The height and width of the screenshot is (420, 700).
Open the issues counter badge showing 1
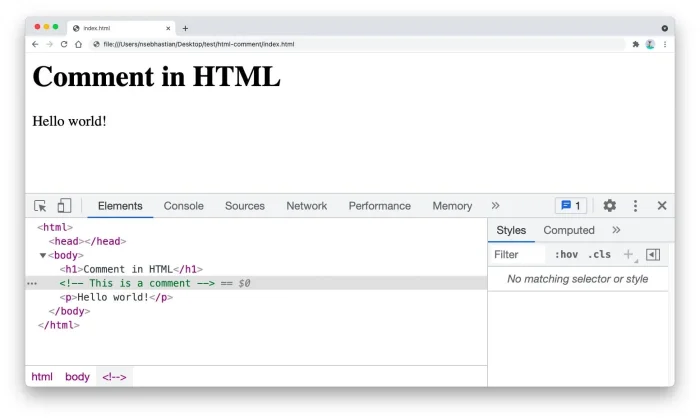pos(571,205)
